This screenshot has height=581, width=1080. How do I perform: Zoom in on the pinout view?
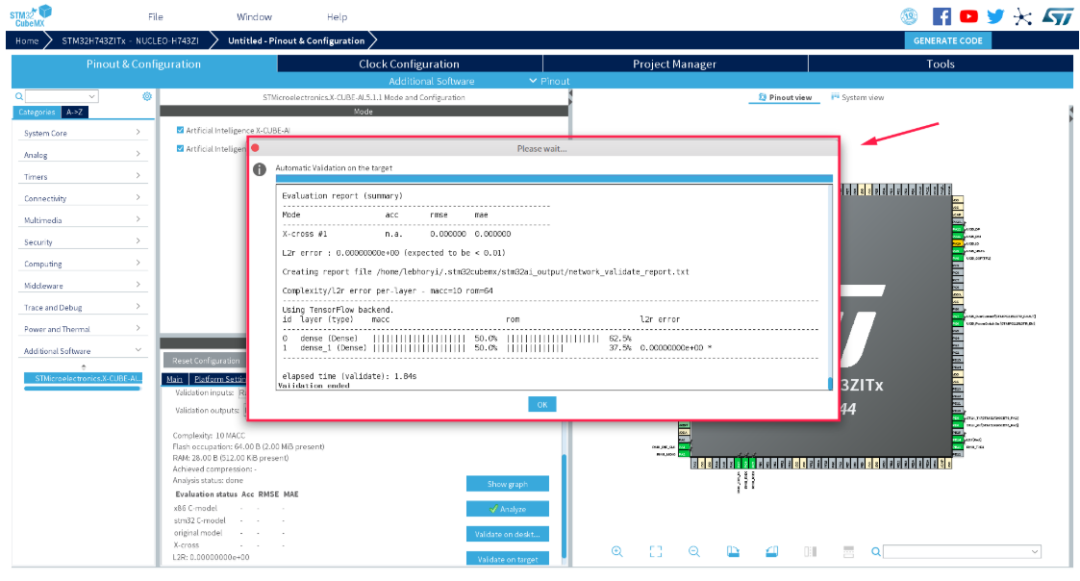[x=617, y=551]
